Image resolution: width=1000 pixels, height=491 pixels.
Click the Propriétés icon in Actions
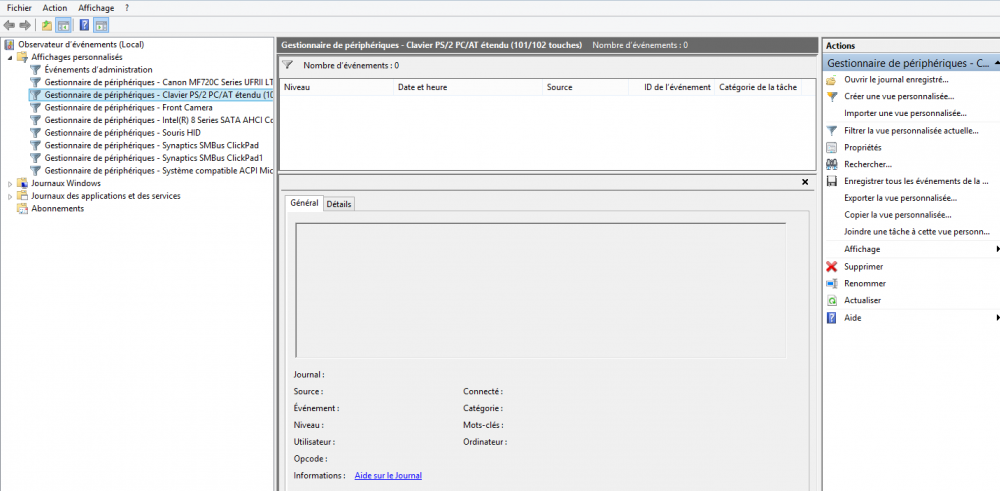832,147
